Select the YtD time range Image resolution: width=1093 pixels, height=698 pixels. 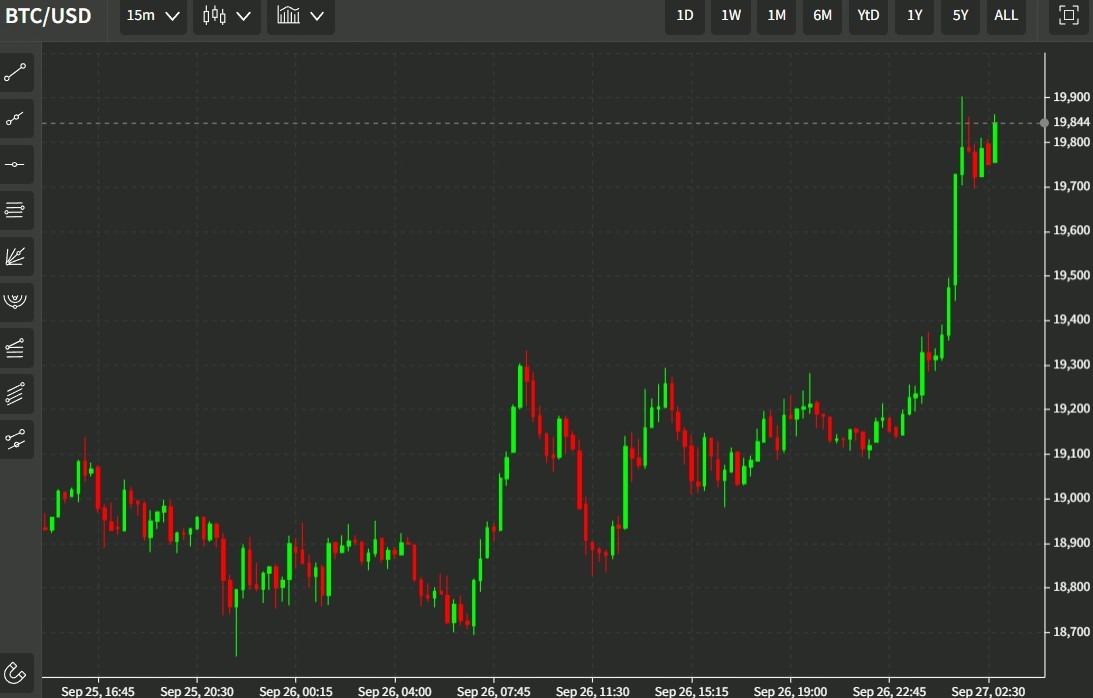click(x=868, y=15)
